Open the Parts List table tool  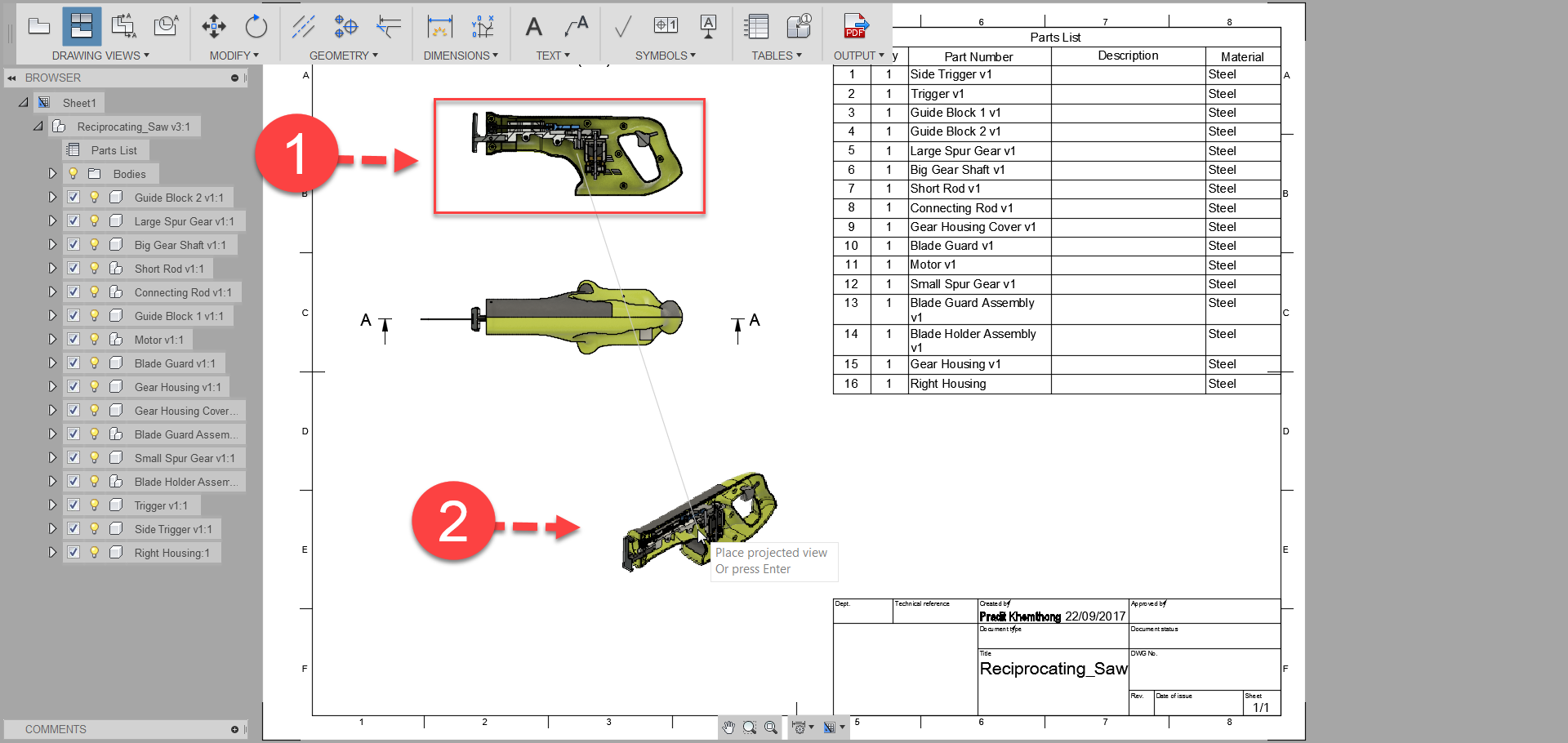point(756,26)
